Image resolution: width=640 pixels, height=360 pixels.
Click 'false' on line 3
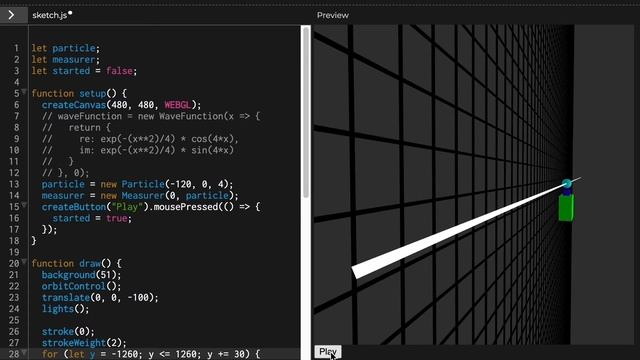[119, 71]
